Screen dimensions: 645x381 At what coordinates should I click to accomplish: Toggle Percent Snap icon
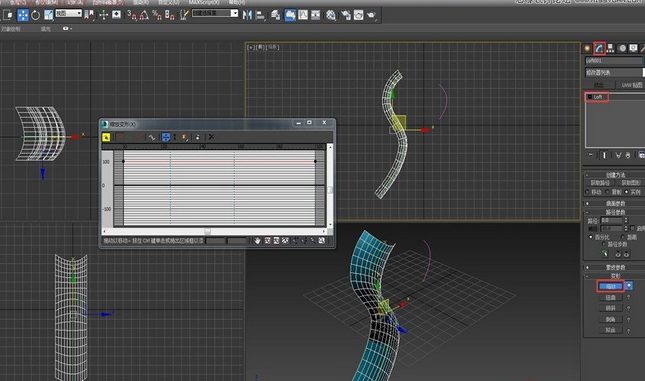click(157, 15)
